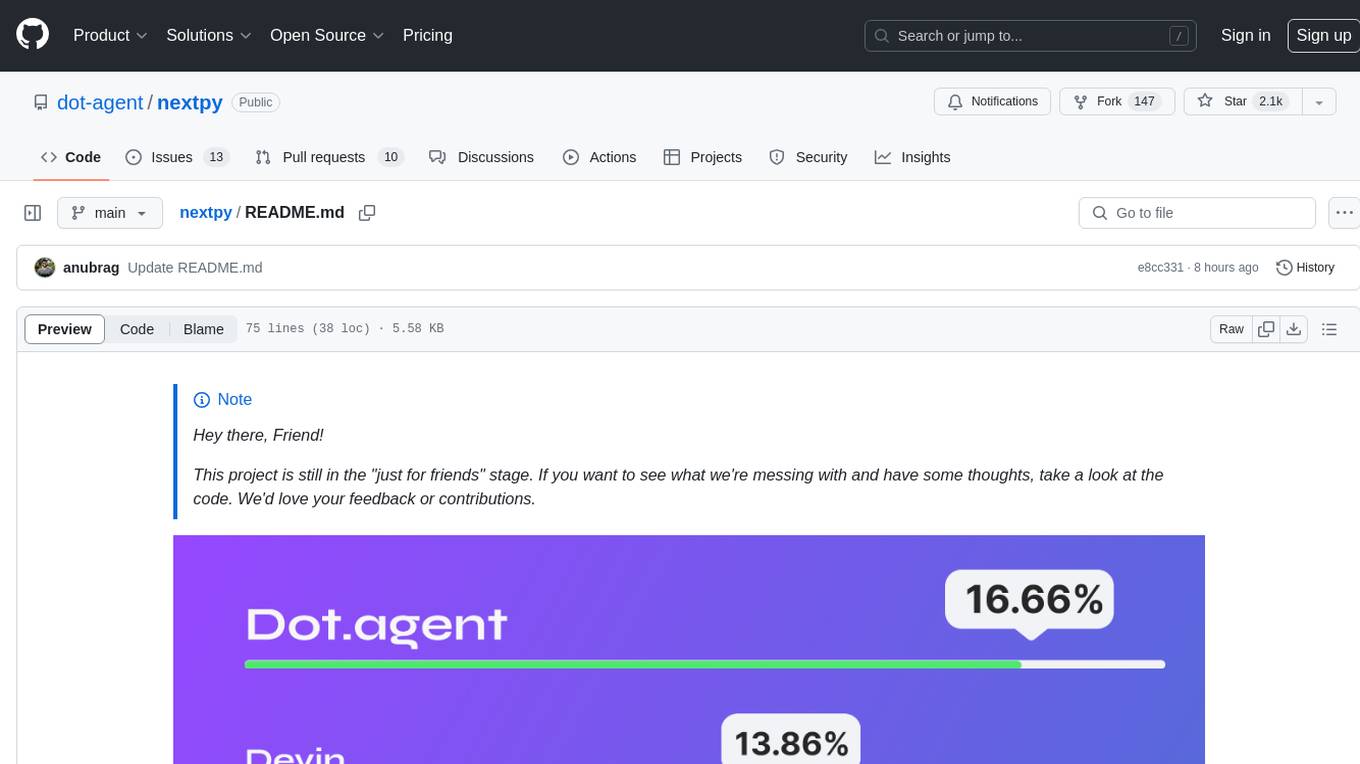Switch to the Projects tab
Image resolution: width=1360 pixels, height=764 pixels.
[x=703, y=157]
